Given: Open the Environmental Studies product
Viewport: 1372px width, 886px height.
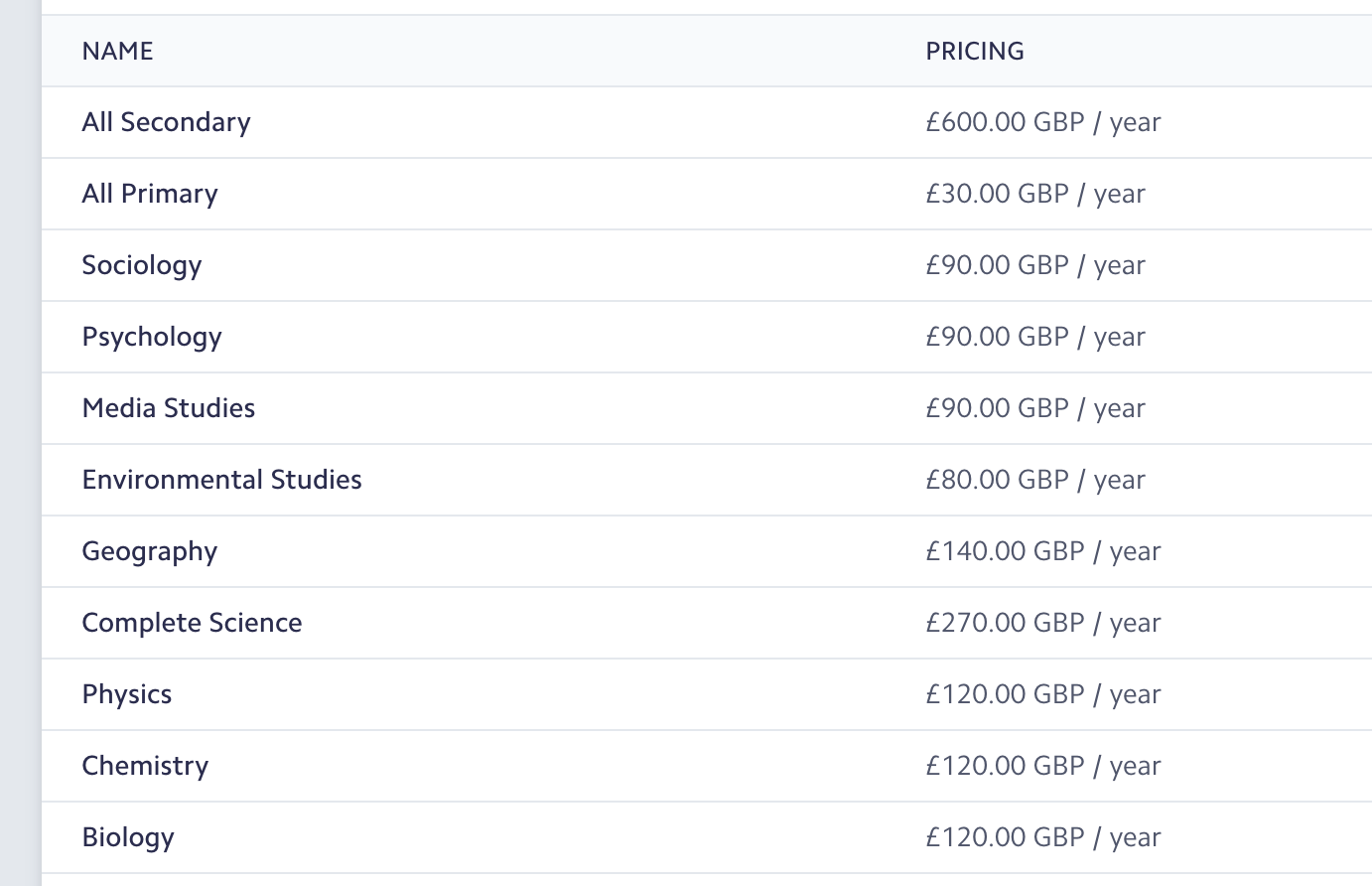Looking at the screenshot, I should [707, 480].
